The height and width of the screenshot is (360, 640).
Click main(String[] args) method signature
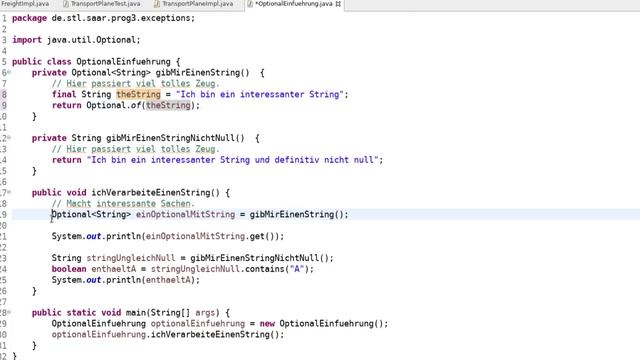pyautogui.click(x=173, y=313)
